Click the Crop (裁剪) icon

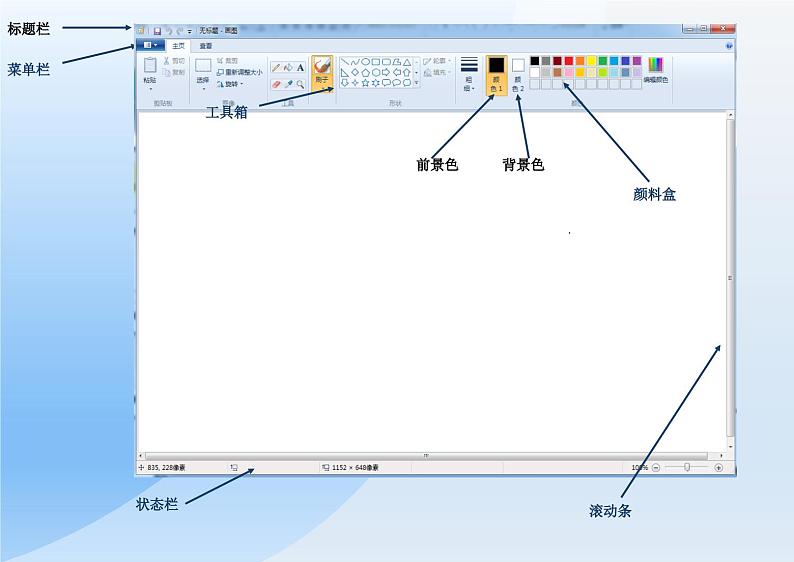click(x=220, y=61)
